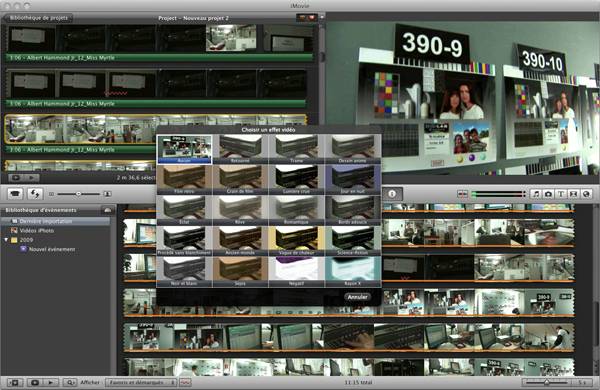The height and width of the screenshot is (390, 600).
Task: Click first green Albert Hammond Jr audio track
Action: point(159,58)
